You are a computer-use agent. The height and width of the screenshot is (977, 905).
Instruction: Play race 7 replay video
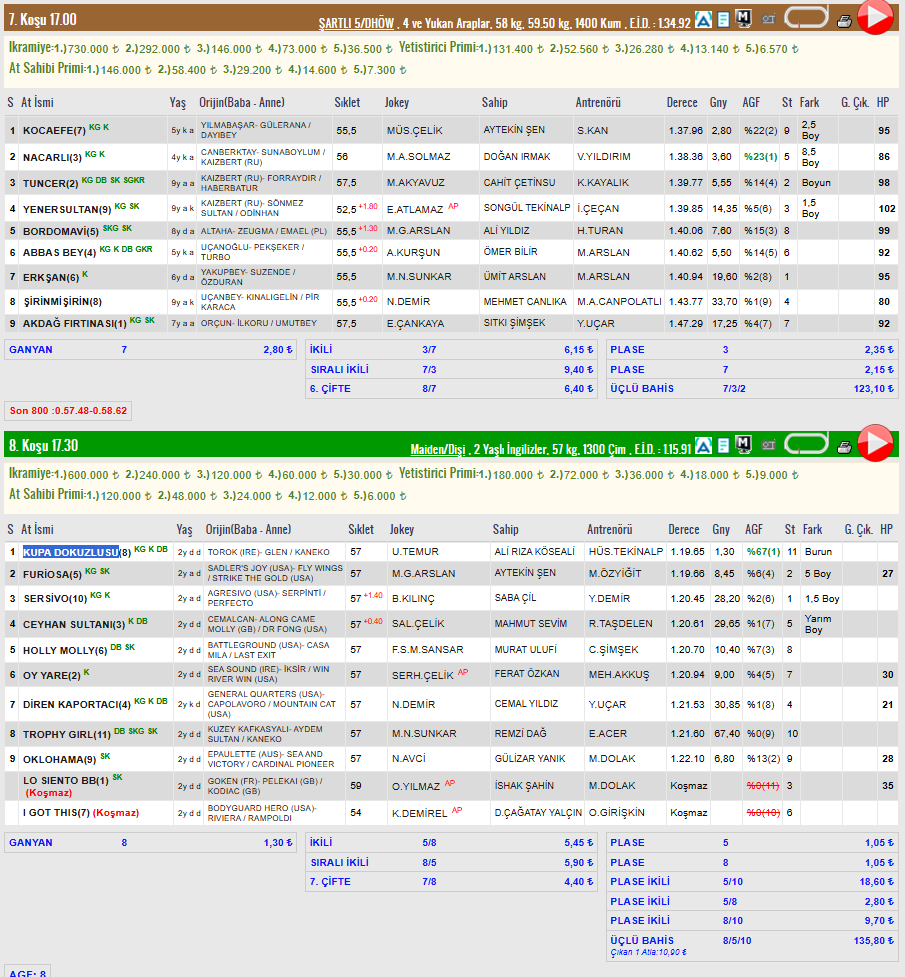coord(876,17)
